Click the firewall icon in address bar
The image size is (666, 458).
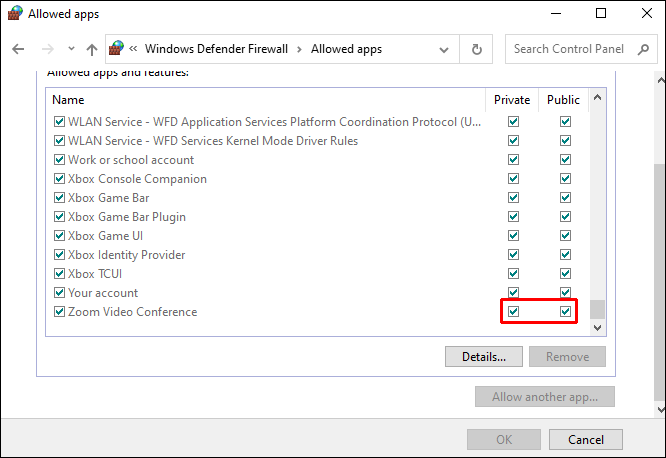tap(117, 49)
